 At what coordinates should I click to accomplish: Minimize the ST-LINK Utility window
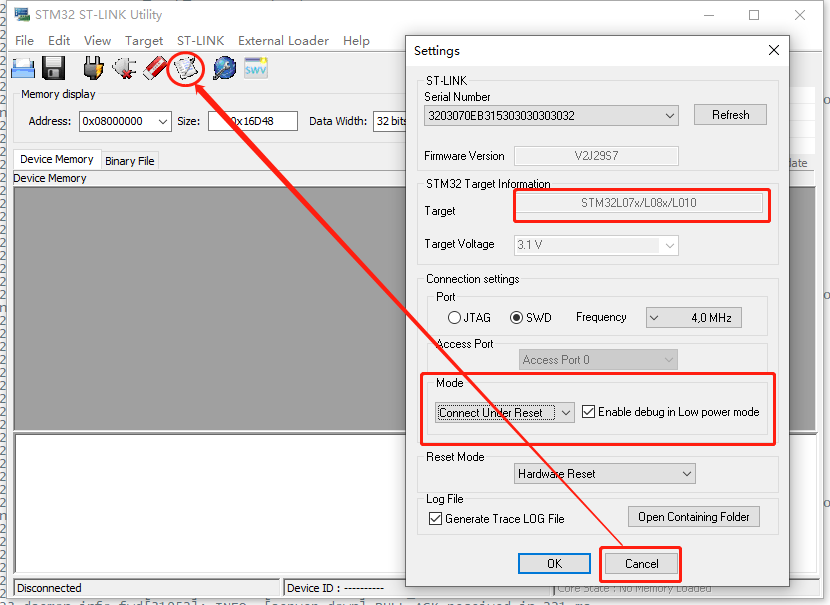[x=709, y=15]
